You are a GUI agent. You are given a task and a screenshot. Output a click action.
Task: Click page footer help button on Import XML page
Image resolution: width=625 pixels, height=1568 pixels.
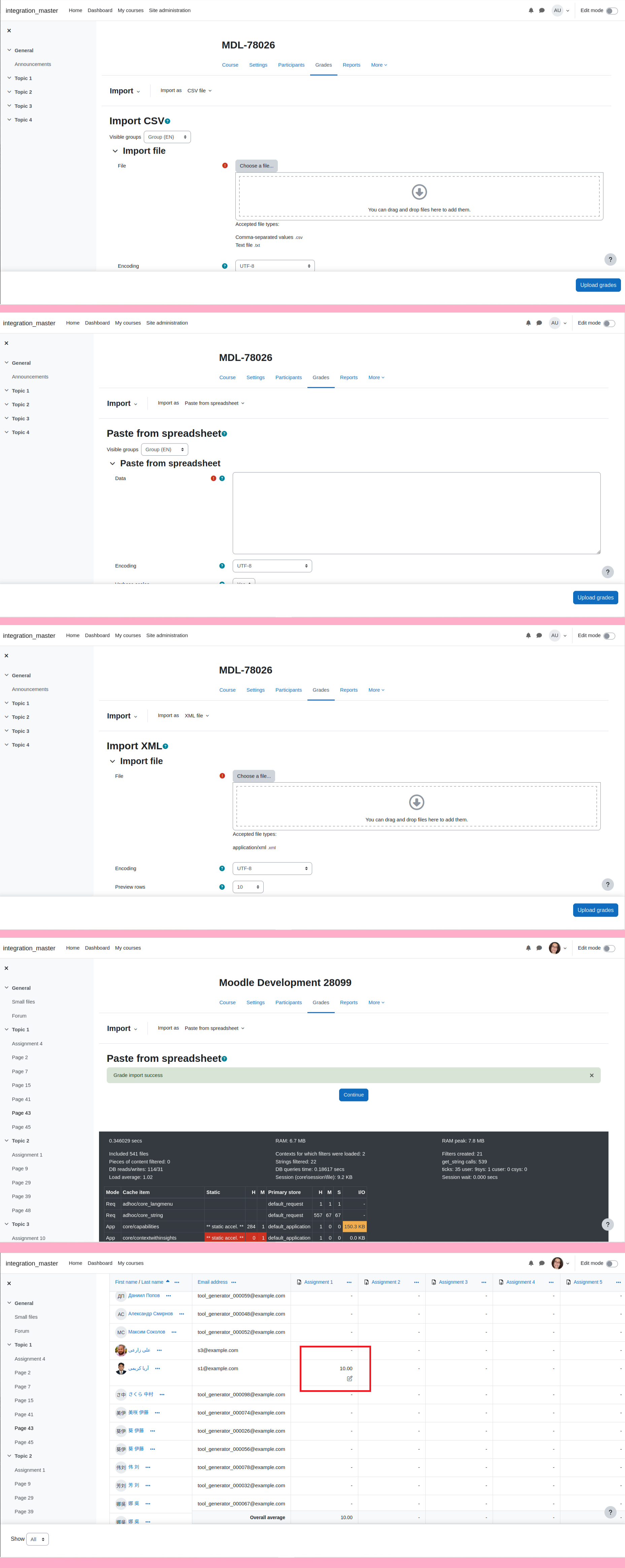pyautogui.click(x=607, y=884)
